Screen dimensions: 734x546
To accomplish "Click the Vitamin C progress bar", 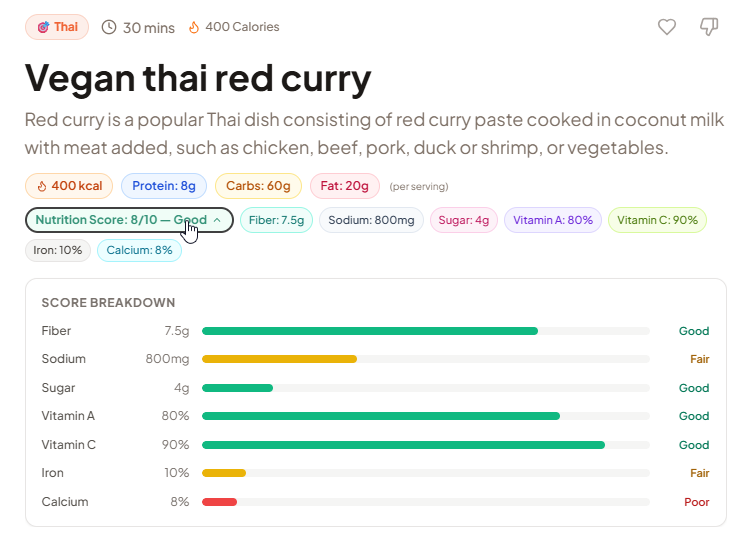I will pyautogui.click(x=425, y=445).
